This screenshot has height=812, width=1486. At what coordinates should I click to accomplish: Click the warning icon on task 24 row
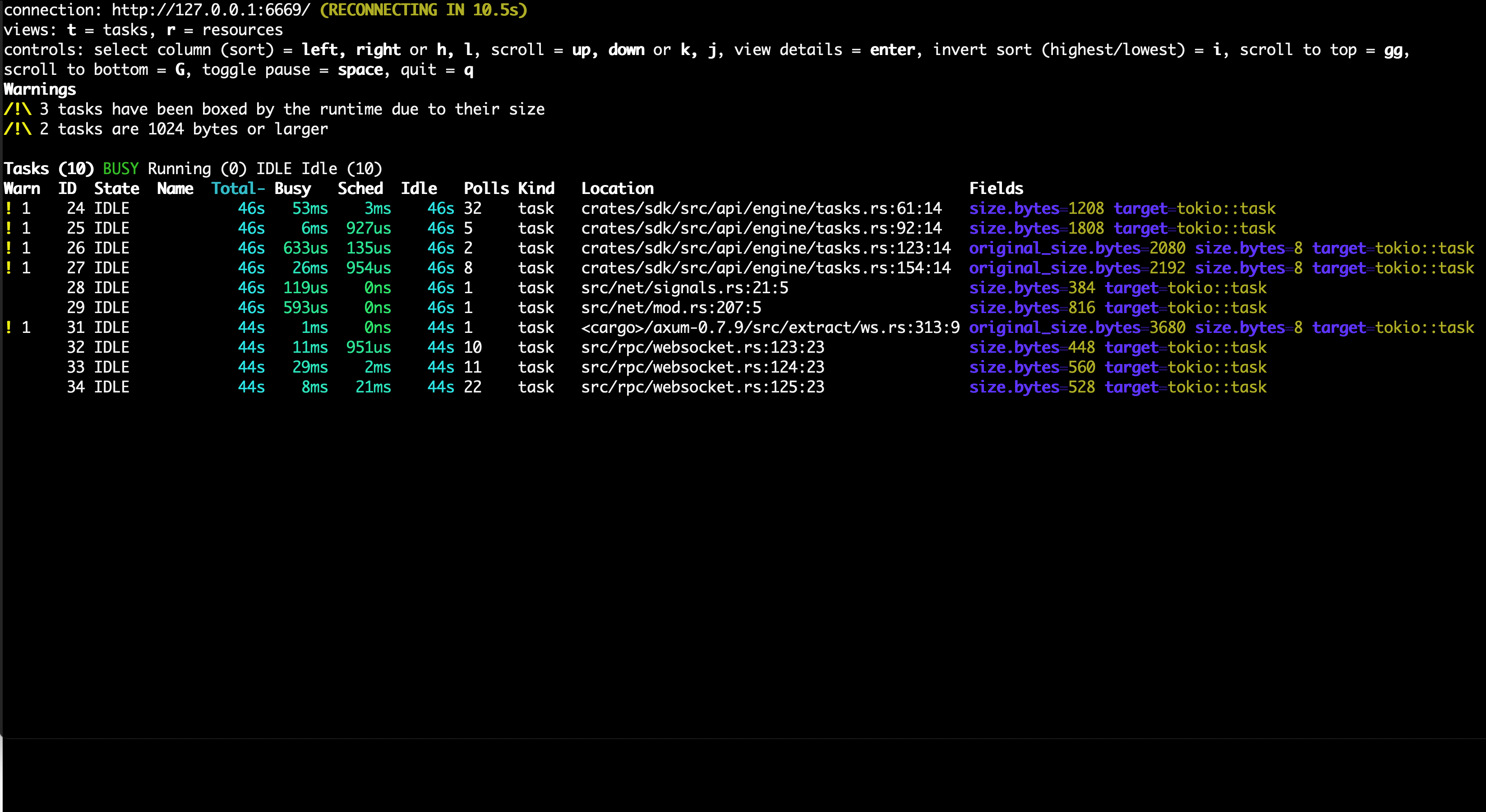click(x=9, y=208)
